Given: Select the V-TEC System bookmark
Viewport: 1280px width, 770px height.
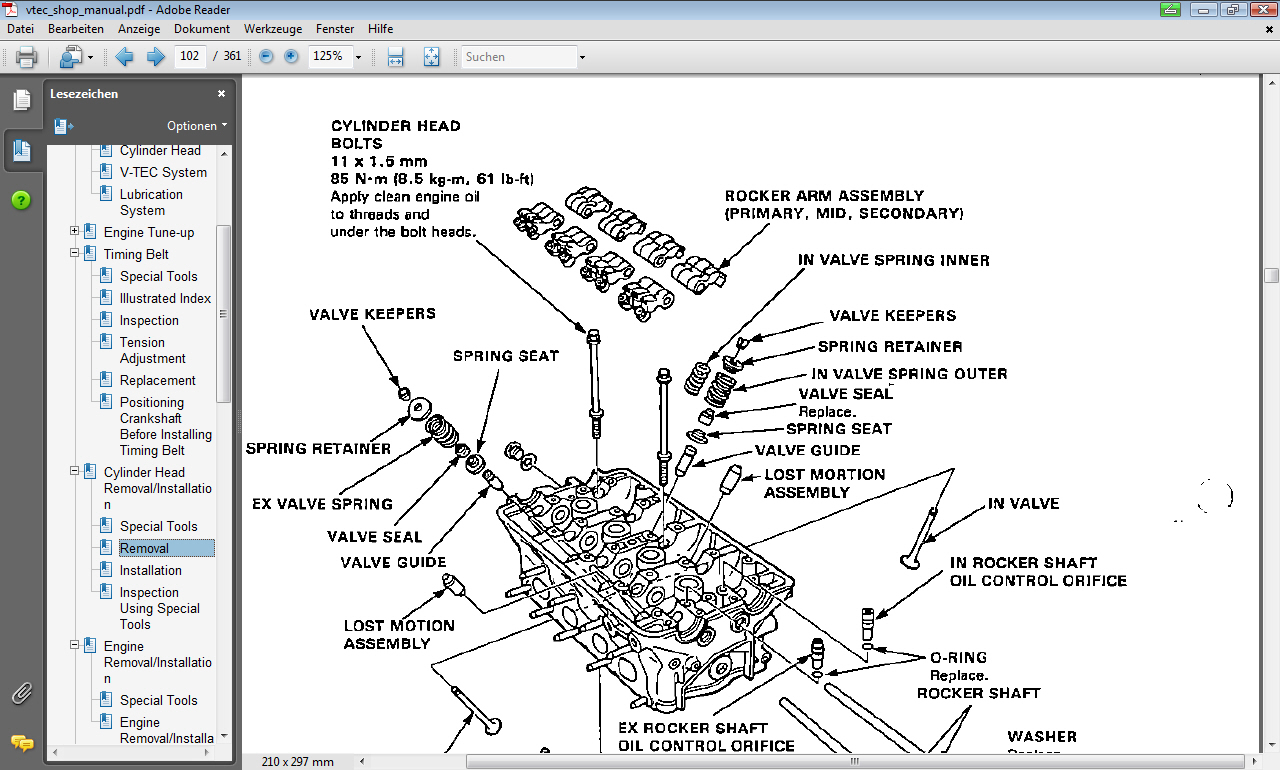Looking at the screenshot, I should (163, 172).
